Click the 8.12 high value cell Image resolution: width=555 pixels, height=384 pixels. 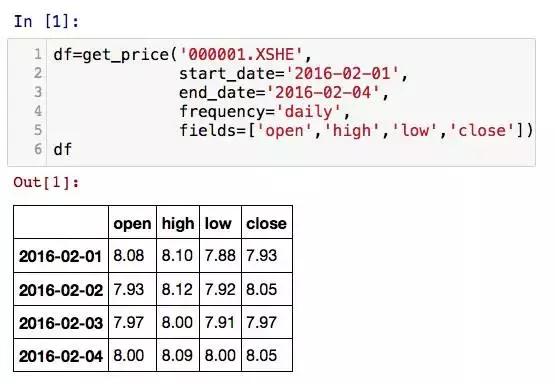(x=178, y=290)
